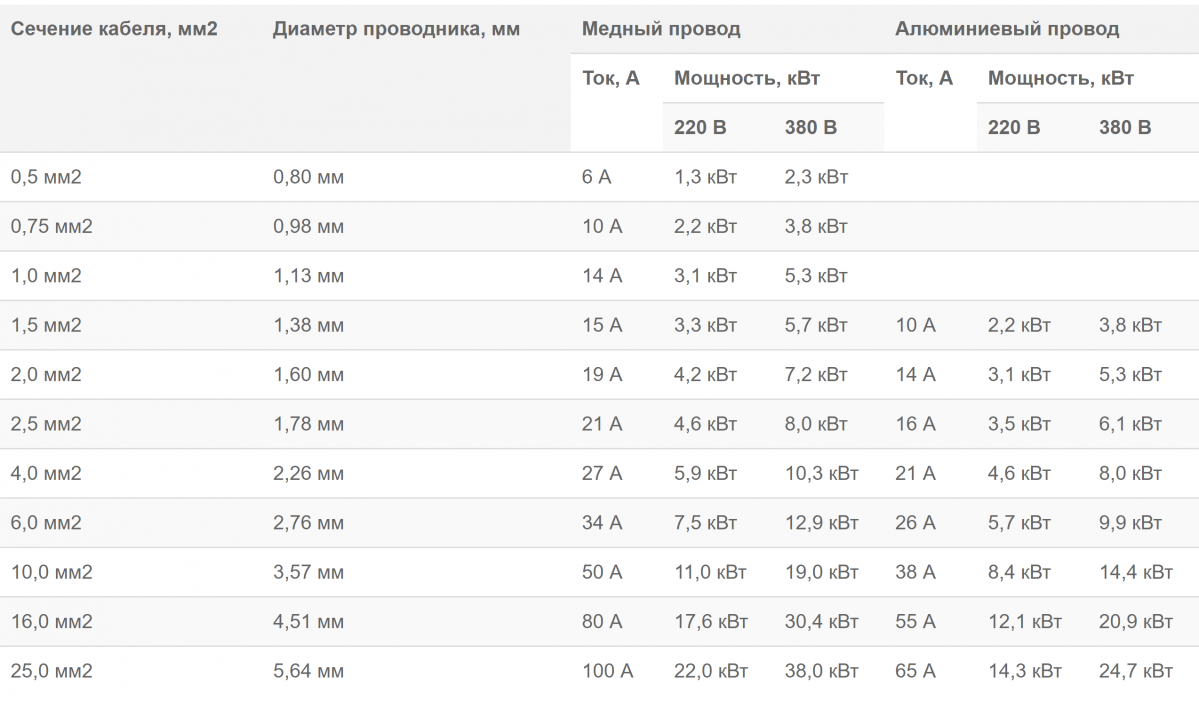Viewport: 1199px width, 702px height.
Task: Click the '3,3 кВт' copper power cell
Action: (705, 325)
